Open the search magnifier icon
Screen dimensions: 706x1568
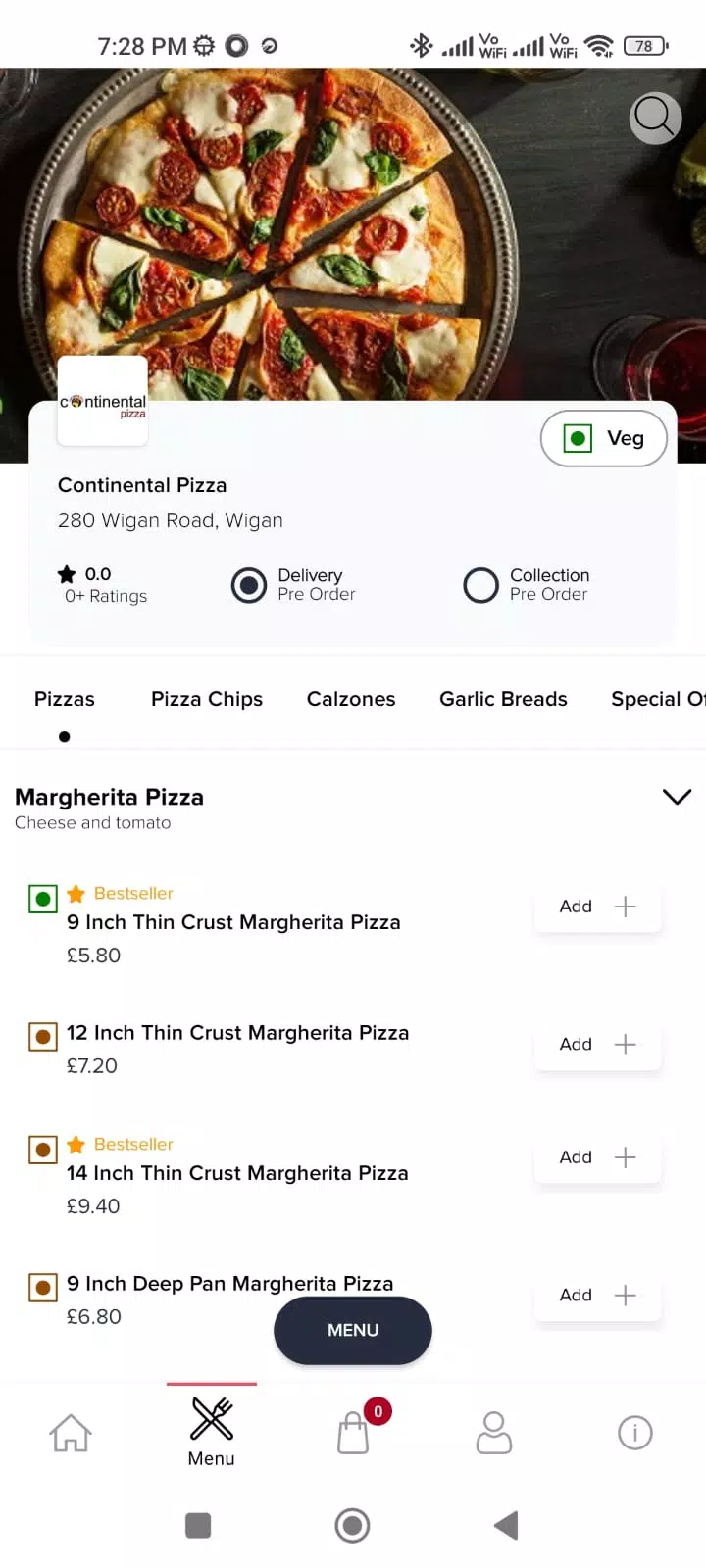tap(655, 119)
